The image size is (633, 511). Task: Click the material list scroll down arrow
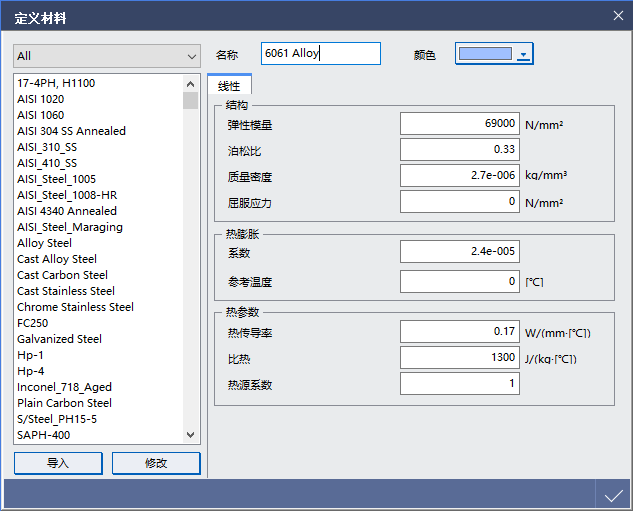(x=191, y=435)
